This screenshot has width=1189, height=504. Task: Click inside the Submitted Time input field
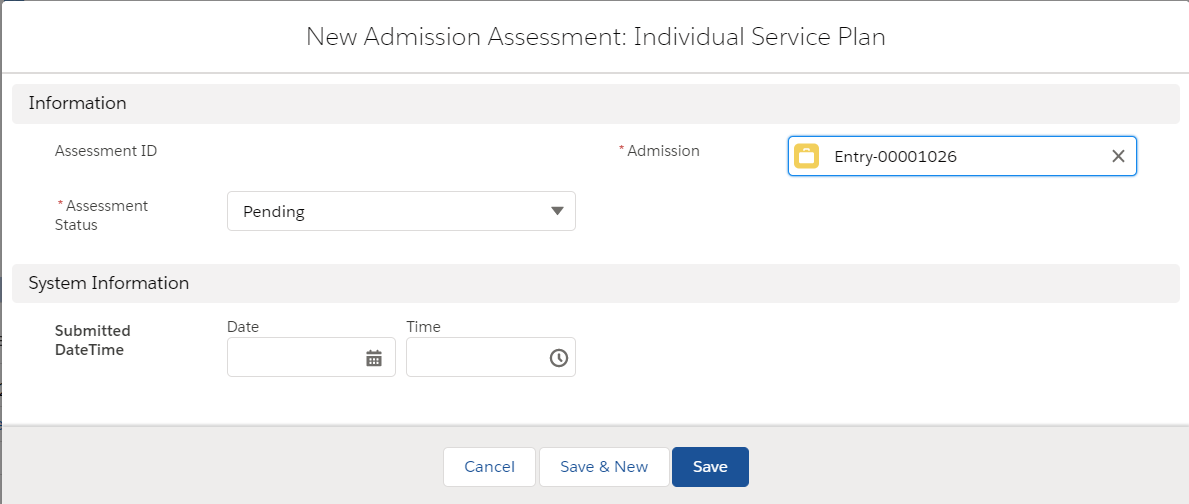tap(475, 358)
